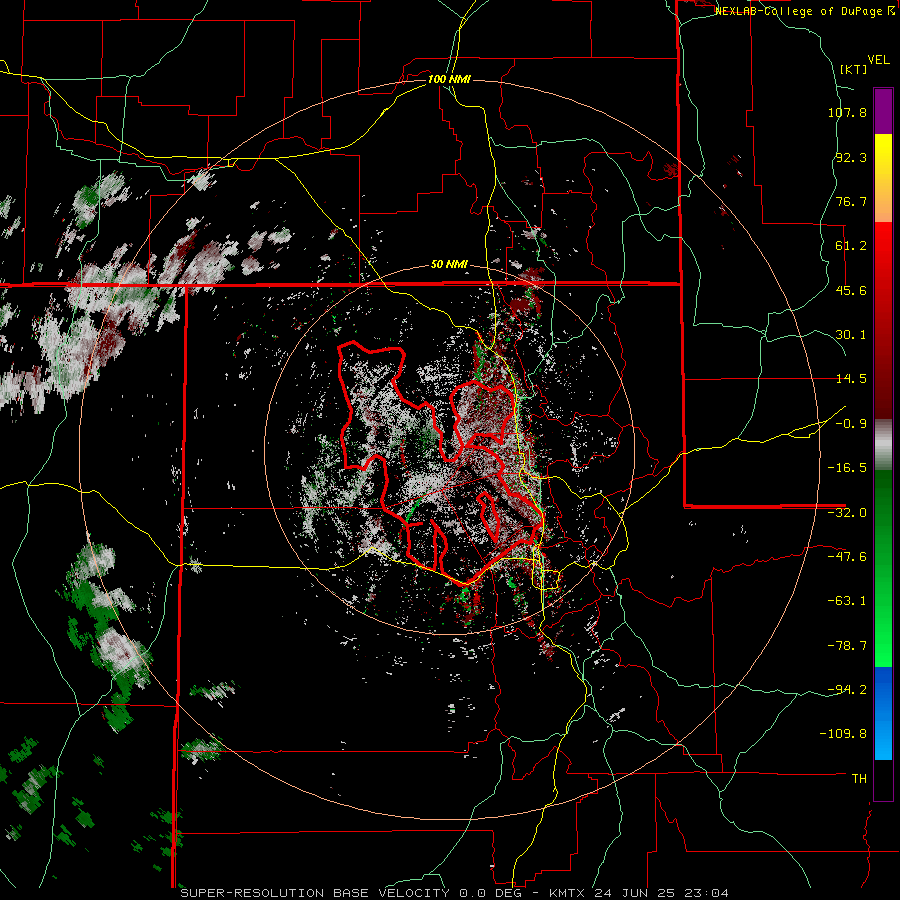Click the 100 NMI range ring label
Screen dimensions: 900x900
449,79
